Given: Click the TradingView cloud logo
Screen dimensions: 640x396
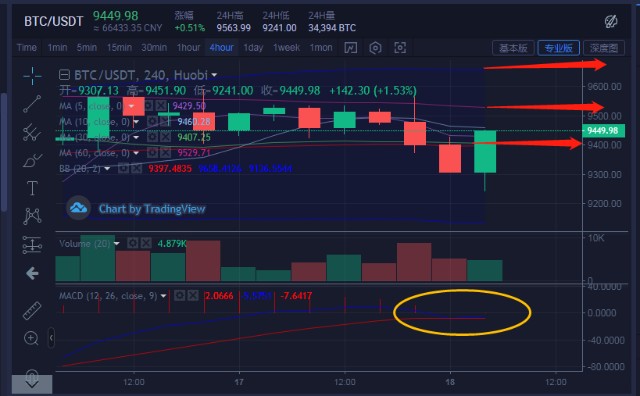Looking at the screenshot, I should 78,208.
